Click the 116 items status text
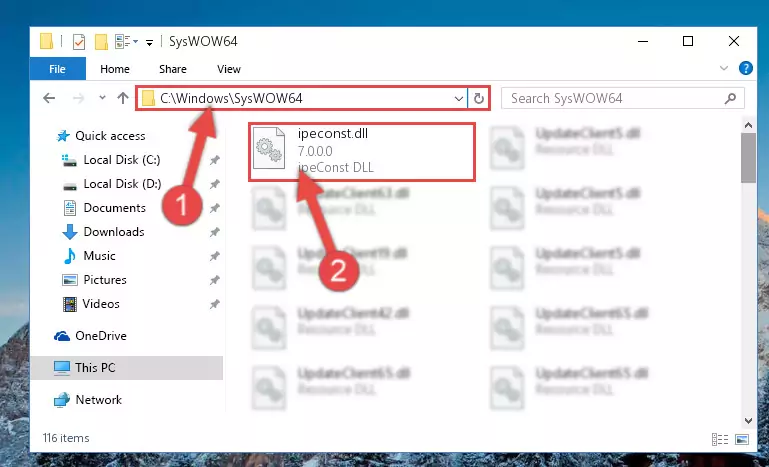This screenshot has height=467, width=769. 66,438
